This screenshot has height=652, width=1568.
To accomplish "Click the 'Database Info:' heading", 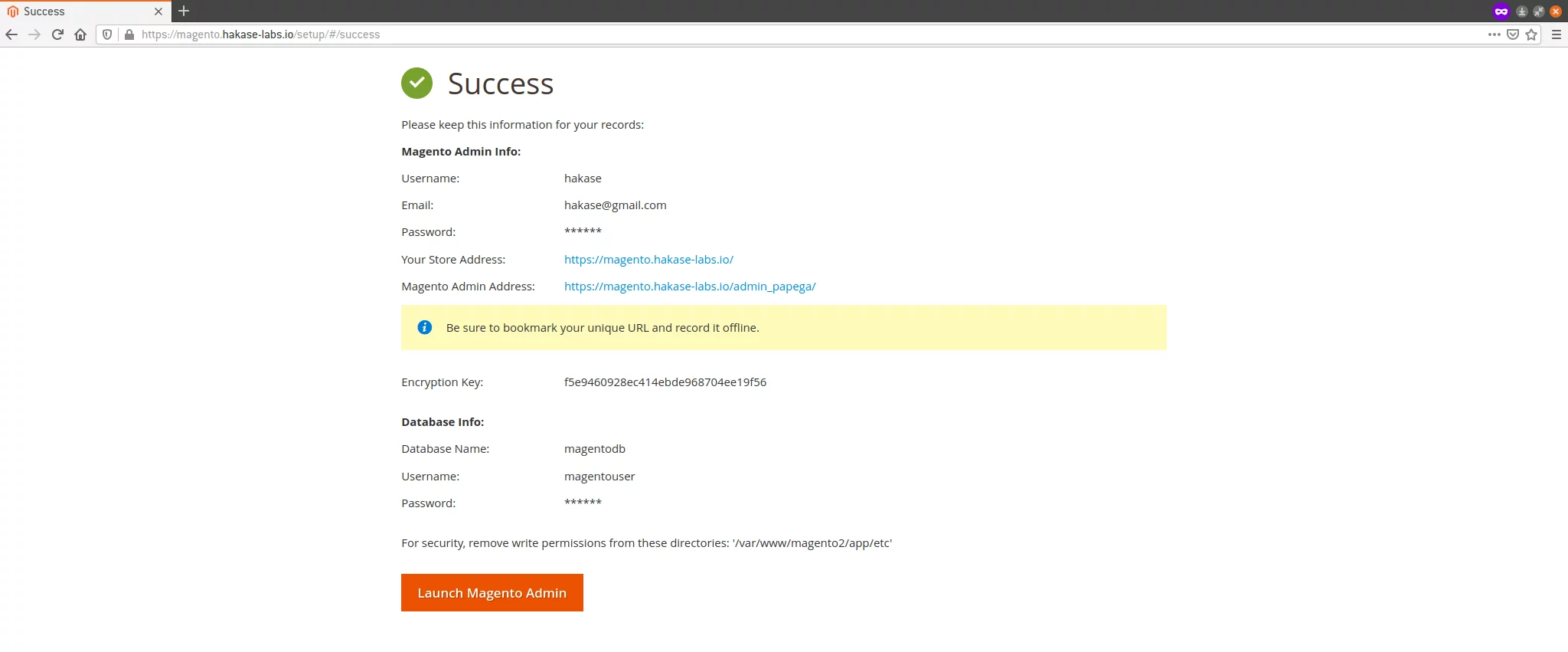I will [443, 422].
